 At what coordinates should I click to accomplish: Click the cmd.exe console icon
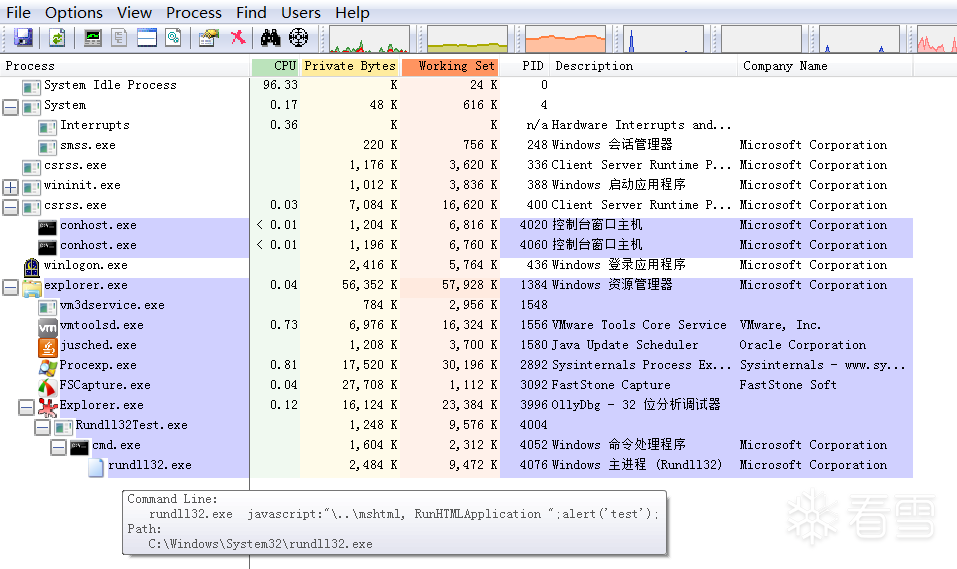pyautogui.click(x=79, y=448)
